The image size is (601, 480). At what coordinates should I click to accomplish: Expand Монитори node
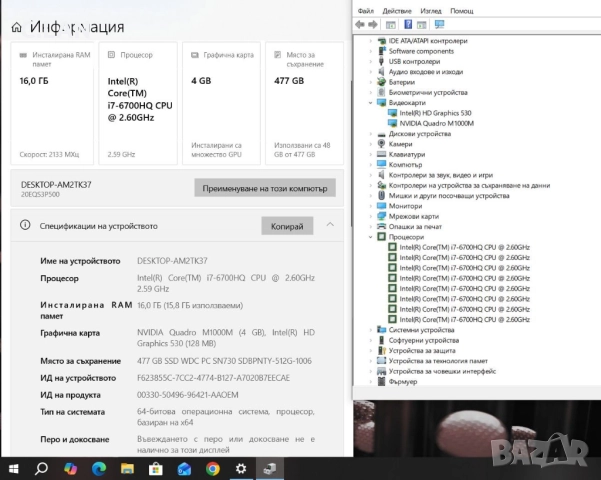click(x=370, y=206)
